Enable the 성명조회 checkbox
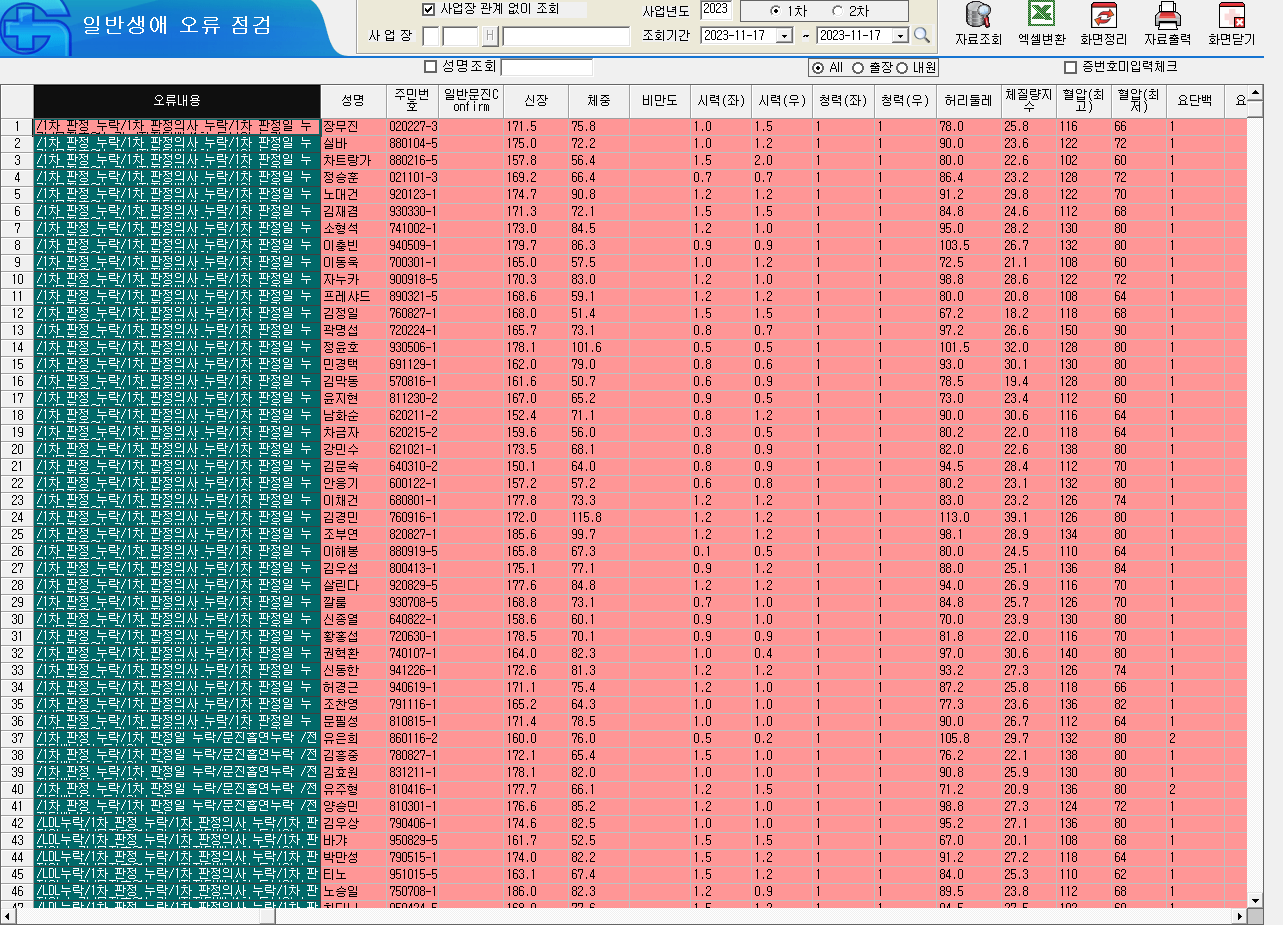Image resolution: width=1283 pixels, height=925 pixels. point(431,67)
